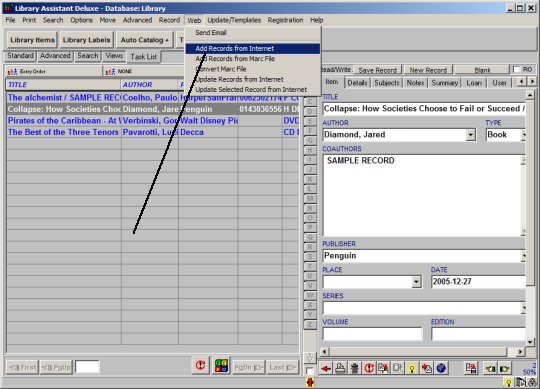The width and height of the screenshot is (540, 389).
Task: Select row 'The Best of the Three Tenors'
Action: click(153, 132)
